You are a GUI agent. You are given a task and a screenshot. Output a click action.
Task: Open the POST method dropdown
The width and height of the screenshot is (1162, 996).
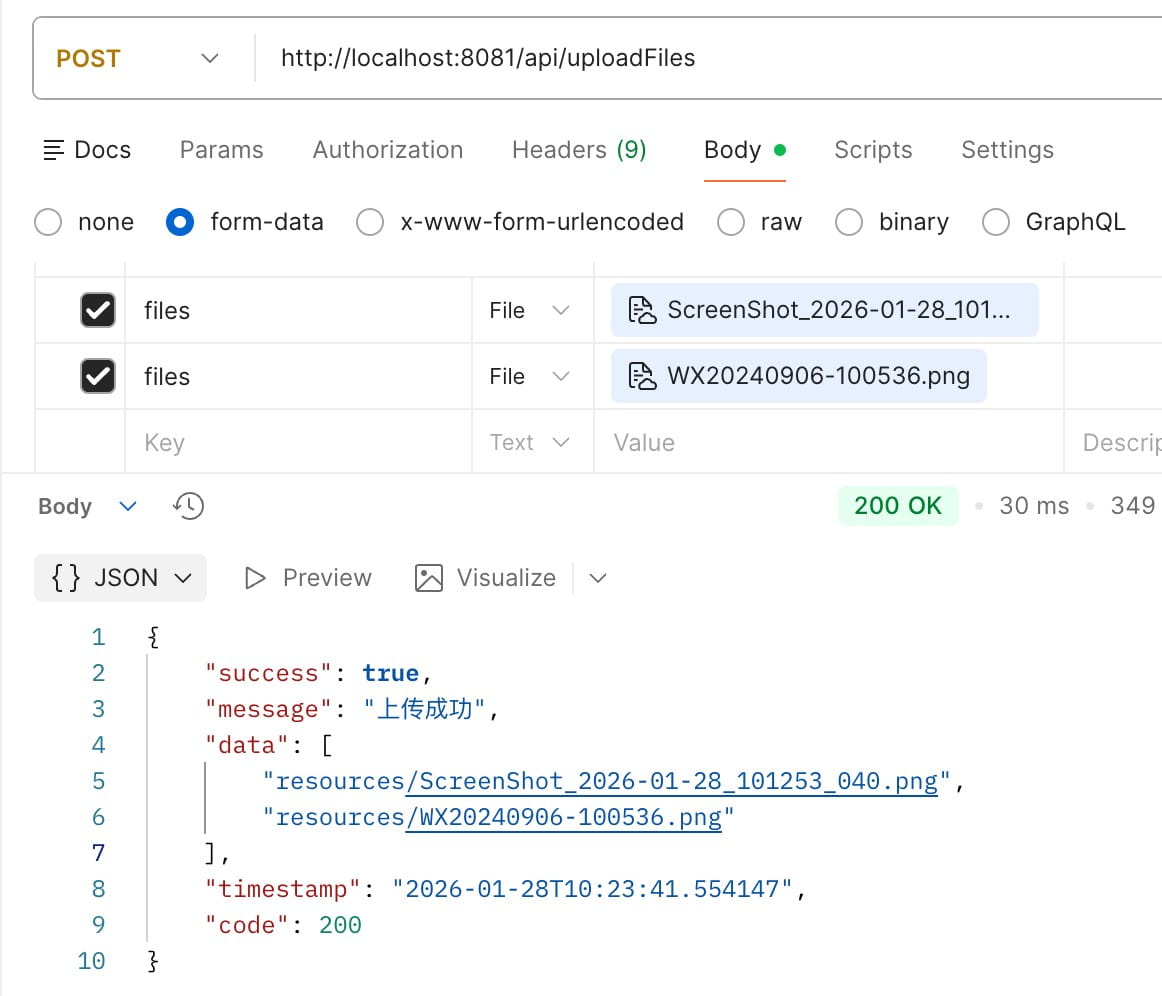[137, 59]
